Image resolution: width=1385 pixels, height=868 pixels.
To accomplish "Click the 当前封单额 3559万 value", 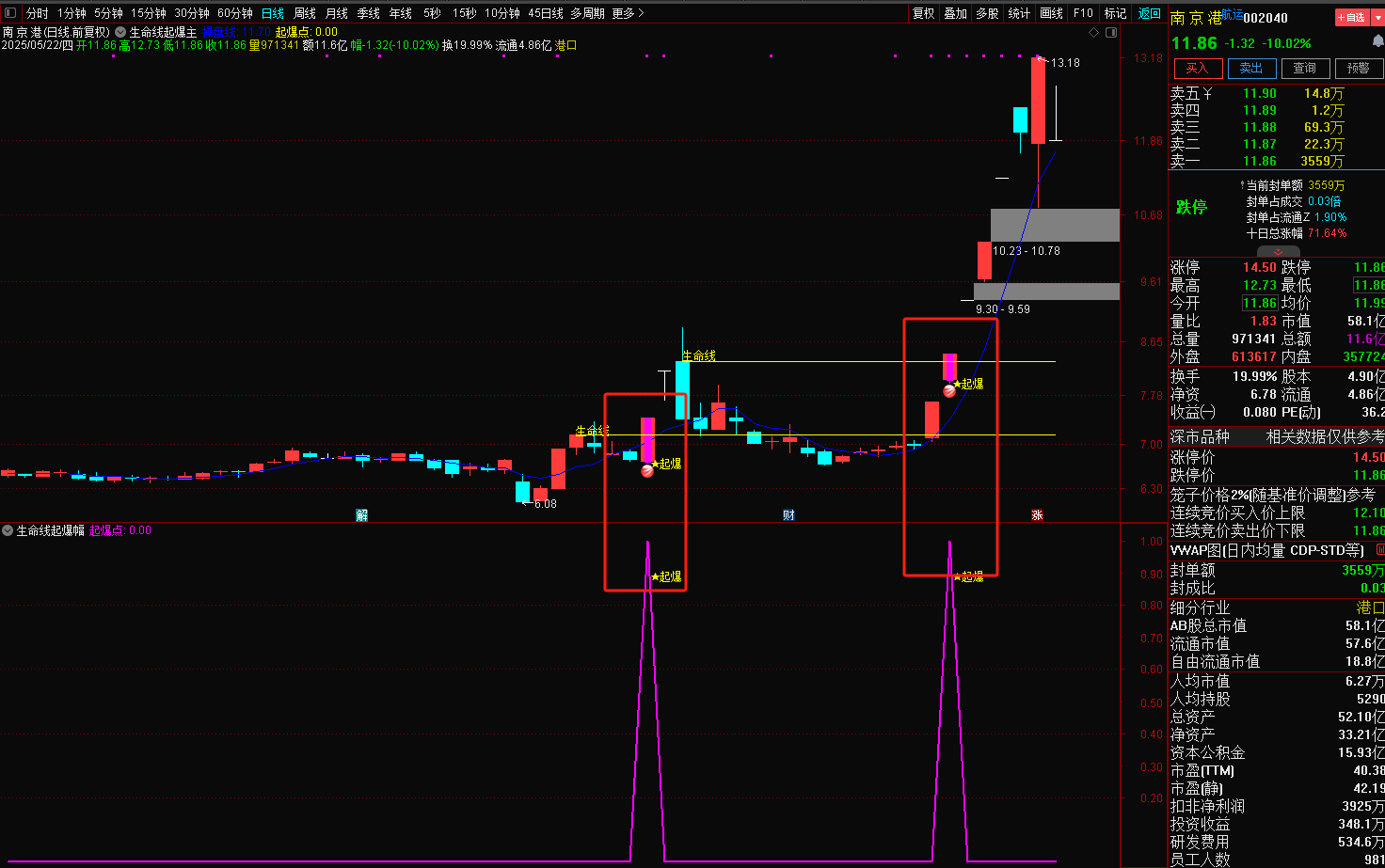I will point(1327,185).
